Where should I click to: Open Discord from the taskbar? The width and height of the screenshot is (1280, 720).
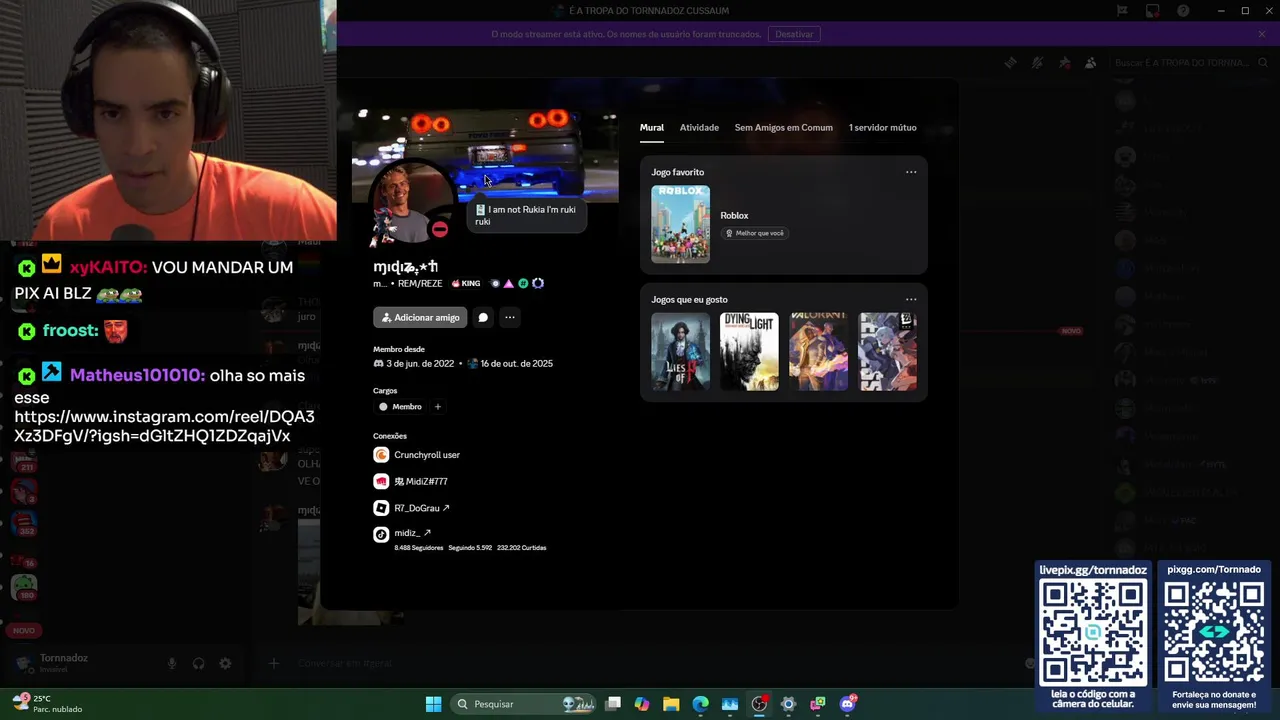point(847,704)
